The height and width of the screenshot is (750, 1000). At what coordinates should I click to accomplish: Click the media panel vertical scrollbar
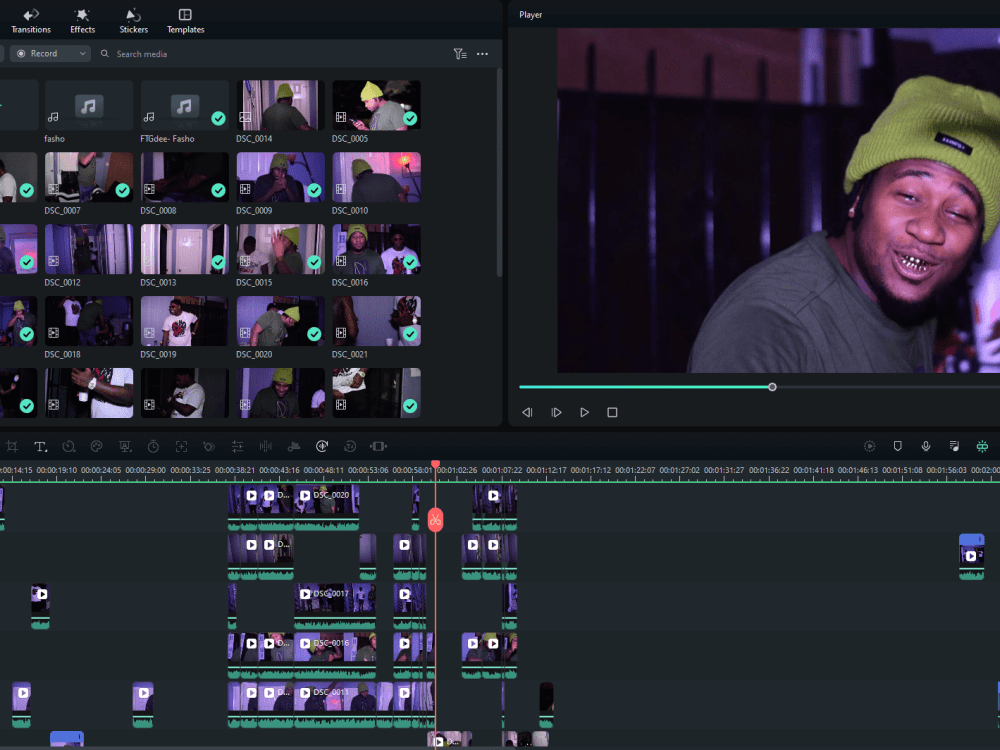tap(499, 173)
